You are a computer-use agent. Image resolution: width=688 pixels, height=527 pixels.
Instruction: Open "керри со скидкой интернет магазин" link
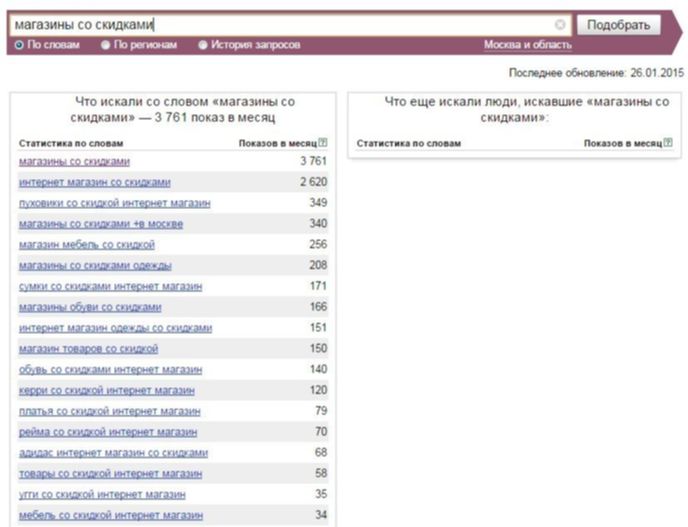click(107, 391)
